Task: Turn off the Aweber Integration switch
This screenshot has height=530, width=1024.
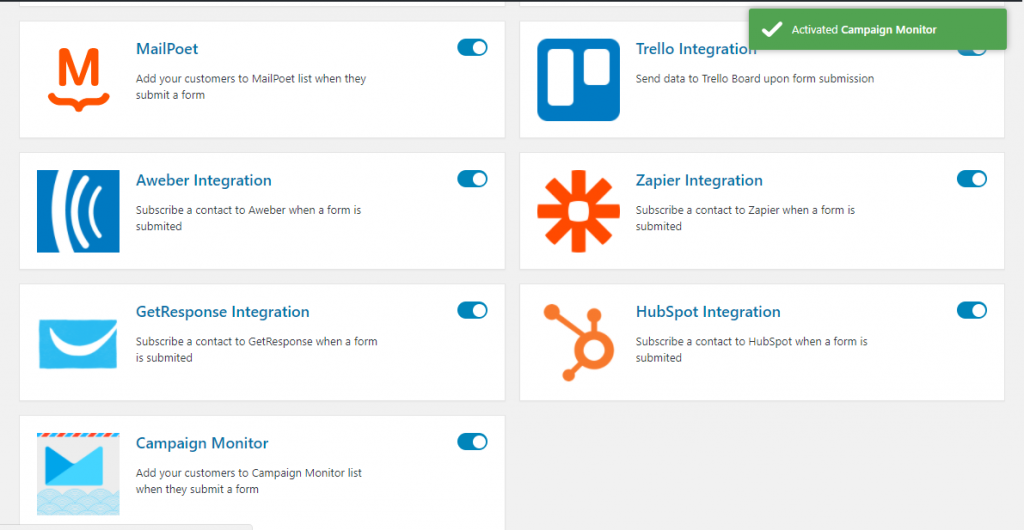Action: click(x=472, y=179)
